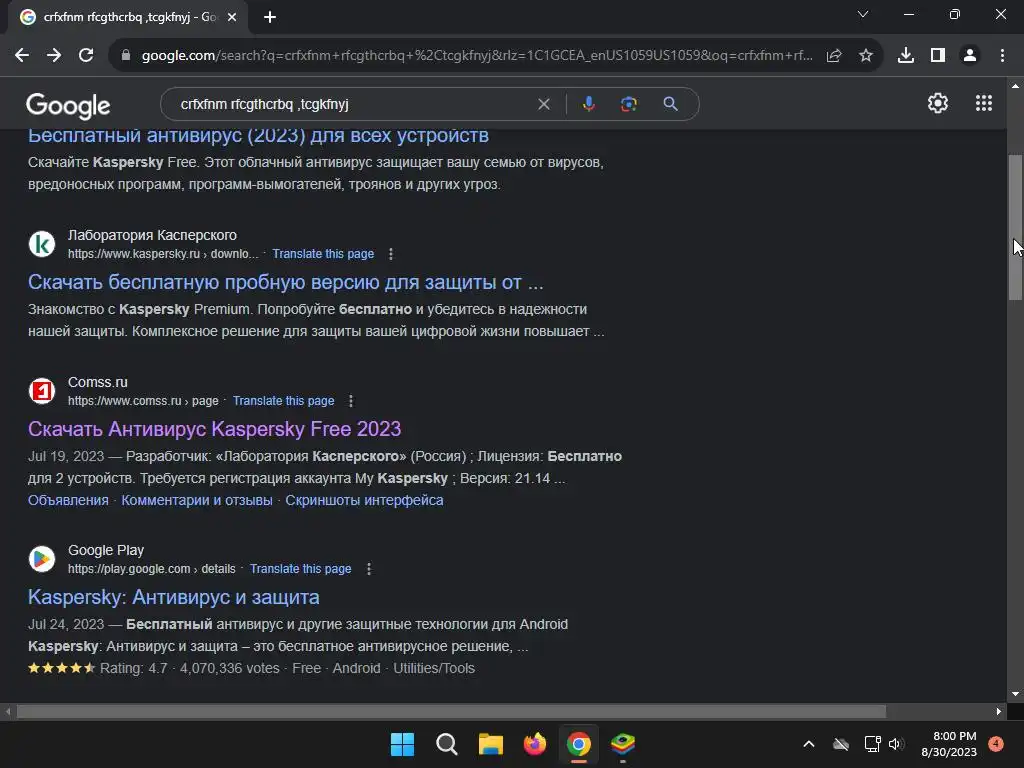Click the Kaspersky site favicon

[42, 244]
